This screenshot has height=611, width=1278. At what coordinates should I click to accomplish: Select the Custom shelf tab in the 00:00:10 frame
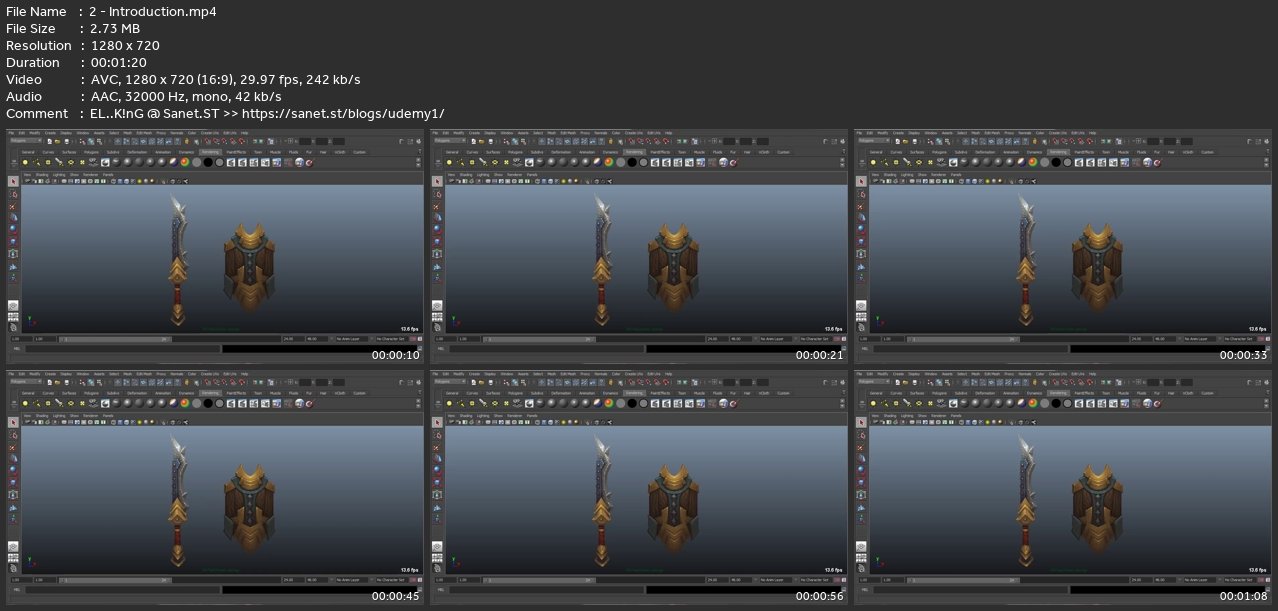[359, 152]
